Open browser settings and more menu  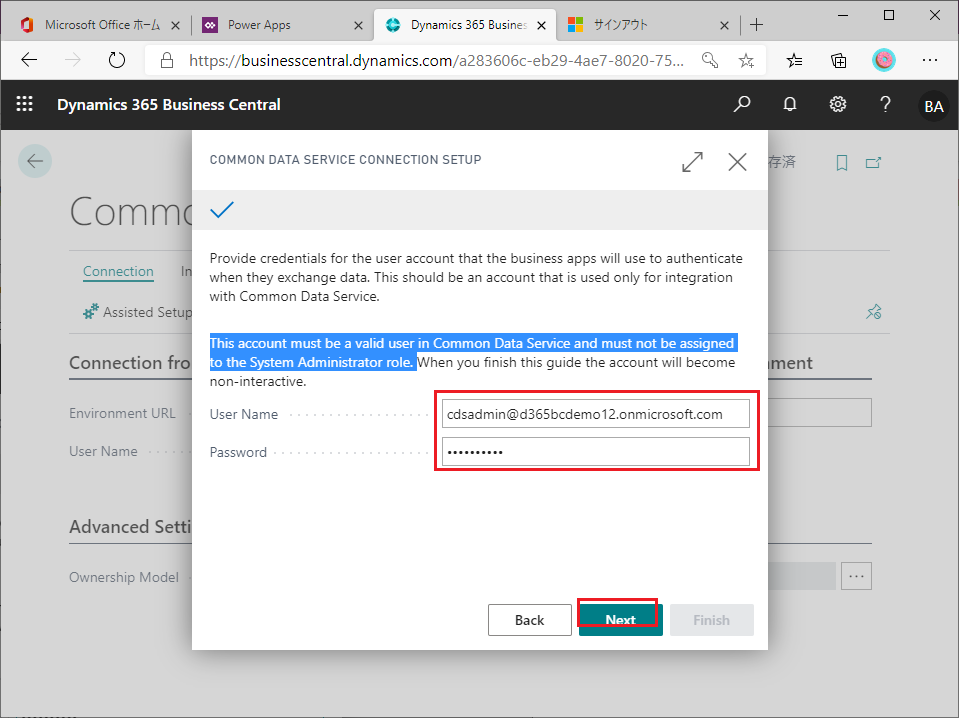click(930, 60)
